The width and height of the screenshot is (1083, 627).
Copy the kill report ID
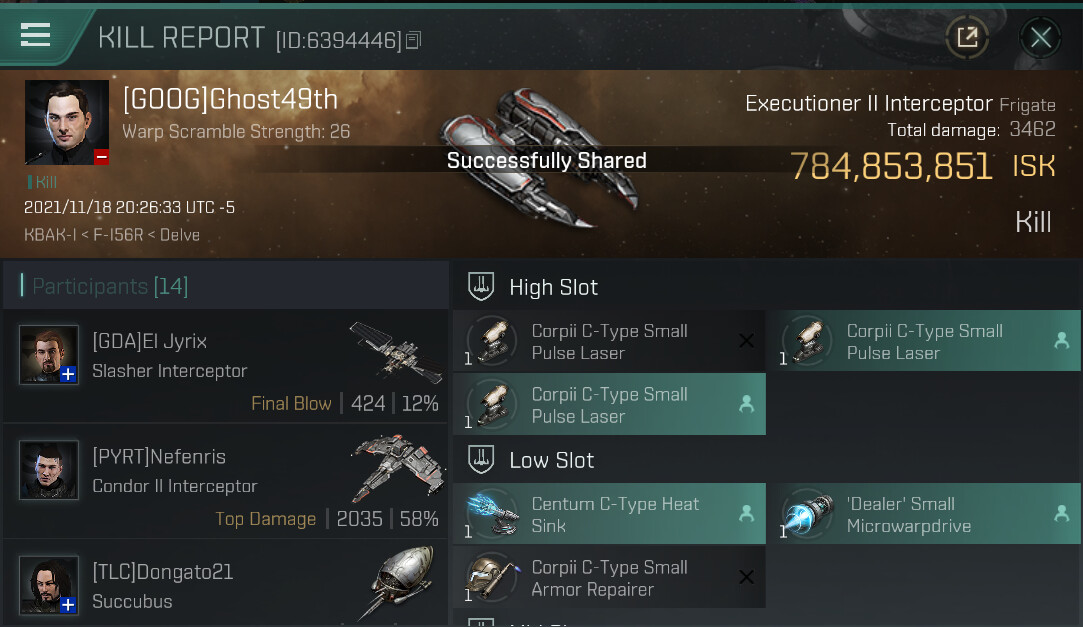pos(414,40)
